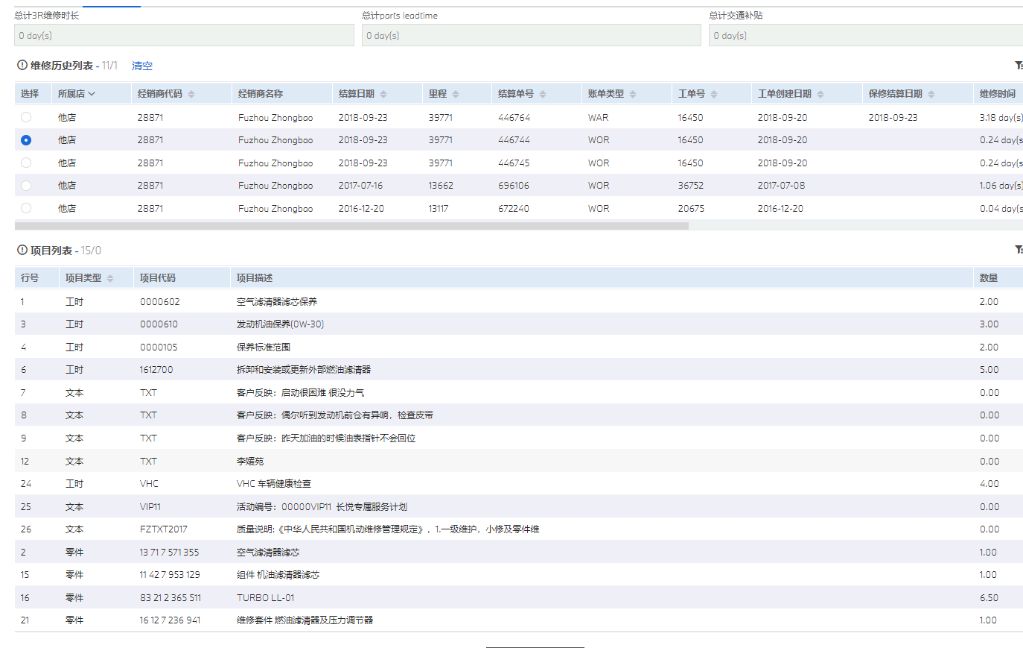
Task: Click item code FZTXT2017
Action: 163,529
